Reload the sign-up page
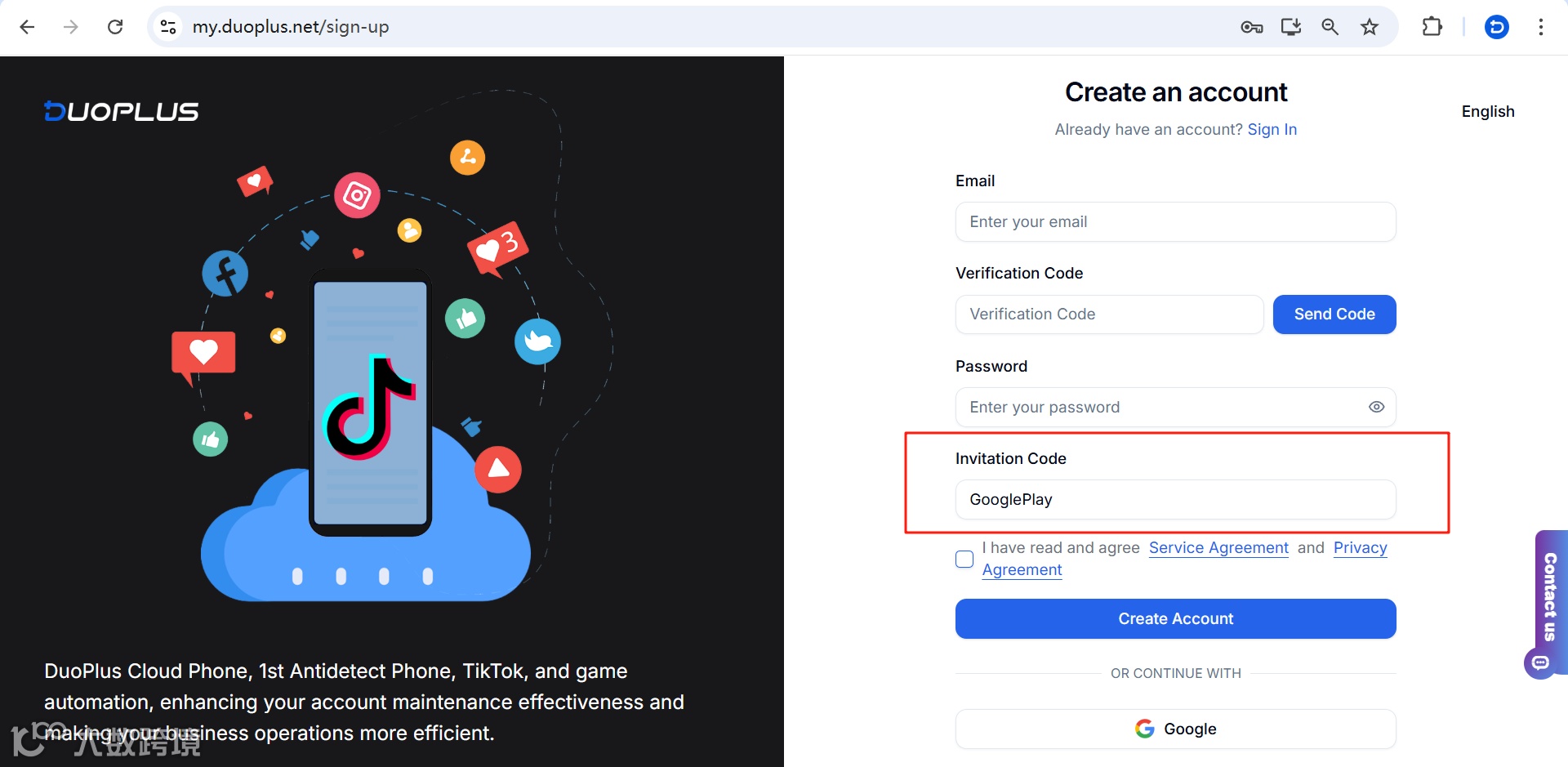Viewport: 1568px width, 767px height. [x=115, y=27]
